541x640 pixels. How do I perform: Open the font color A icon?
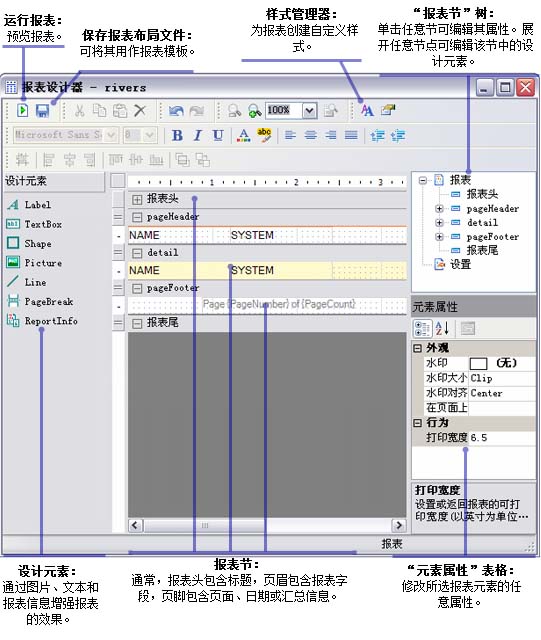click(244, 135)
